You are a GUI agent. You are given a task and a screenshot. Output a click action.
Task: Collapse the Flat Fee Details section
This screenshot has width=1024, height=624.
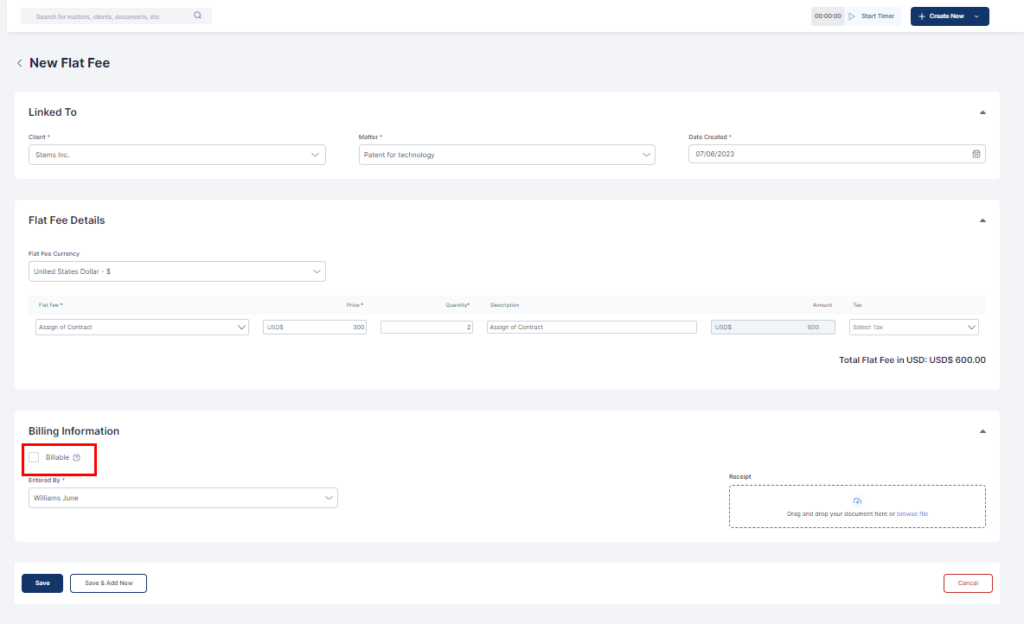tap(982, 220)
